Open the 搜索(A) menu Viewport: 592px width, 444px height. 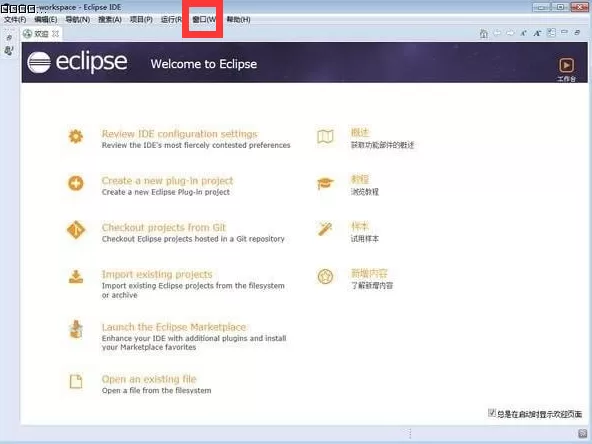point(109,19)
